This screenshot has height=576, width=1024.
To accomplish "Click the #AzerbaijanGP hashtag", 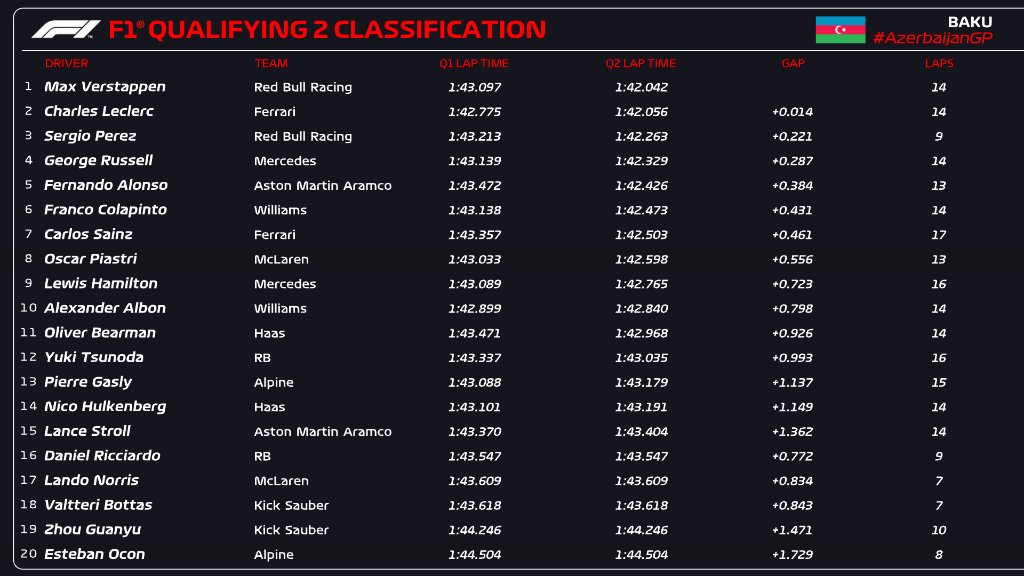I will (x=932, y=38).
